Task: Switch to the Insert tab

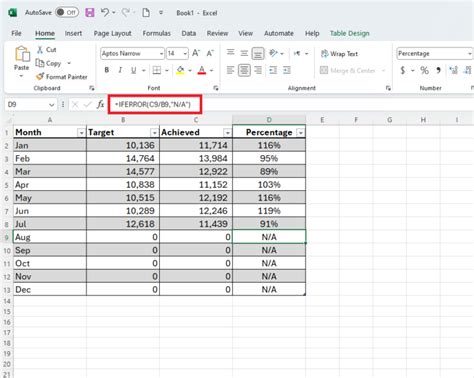Action: [x=73, y=33]
